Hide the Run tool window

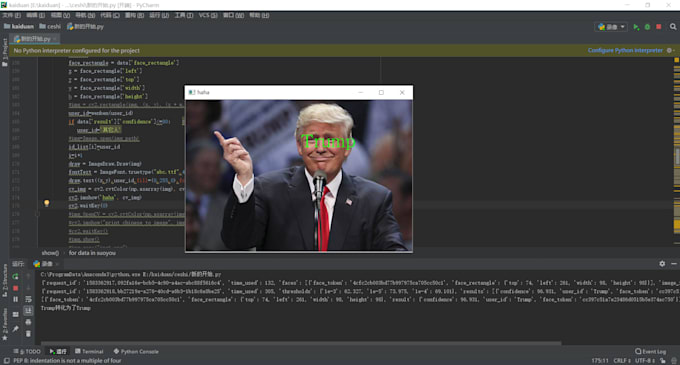[673, 264]
